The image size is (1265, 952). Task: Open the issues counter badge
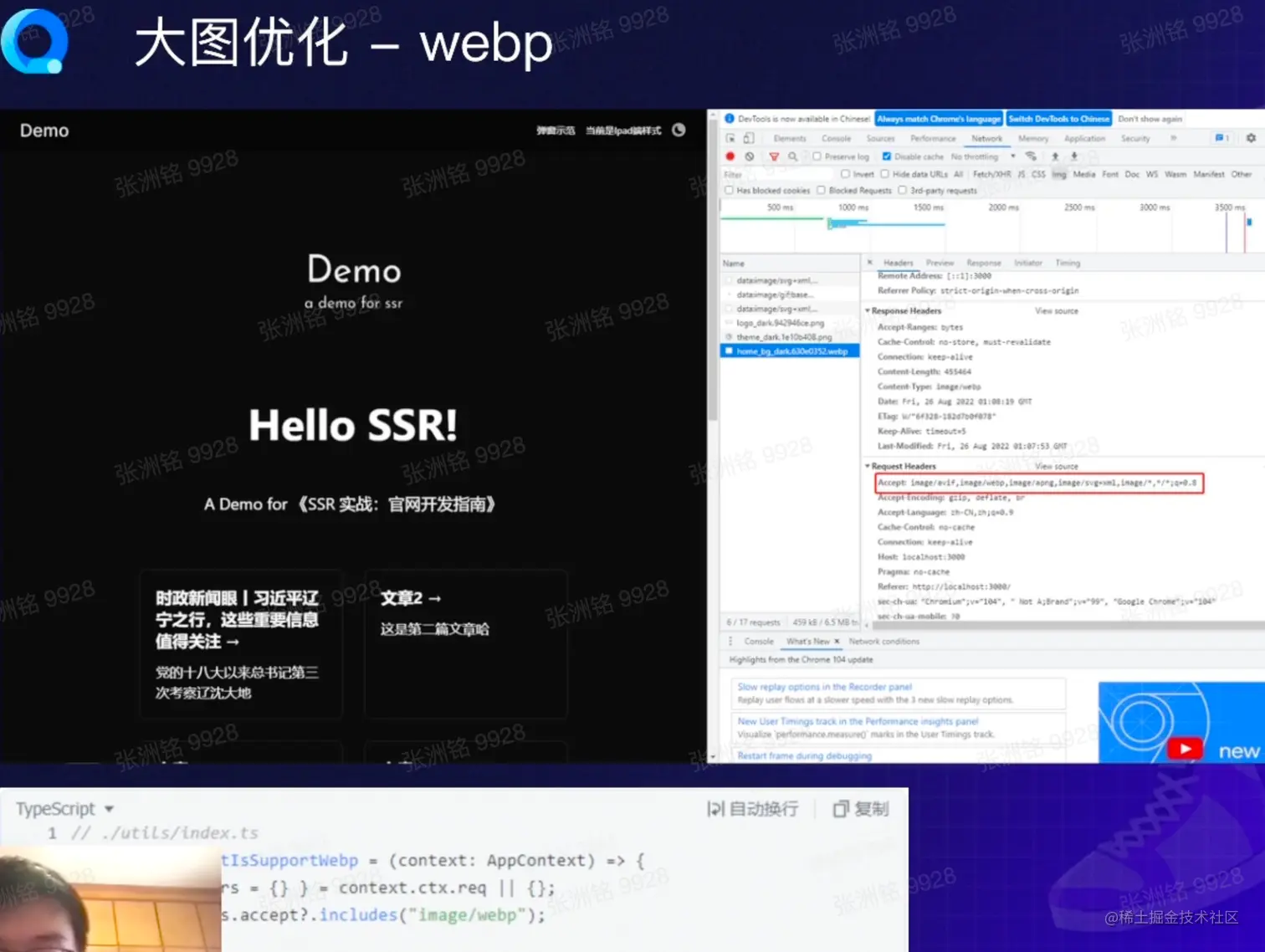click(1221, 138)
